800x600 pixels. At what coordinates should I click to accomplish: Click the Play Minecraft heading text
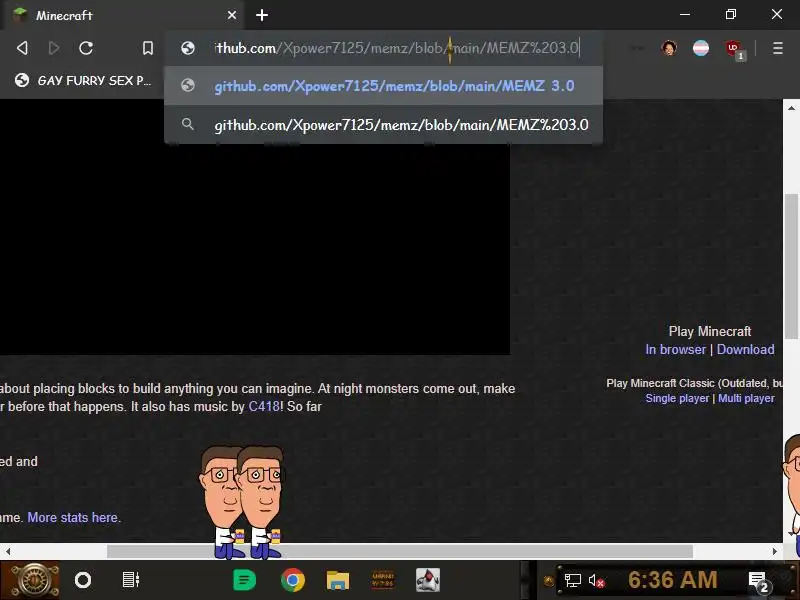710,331
